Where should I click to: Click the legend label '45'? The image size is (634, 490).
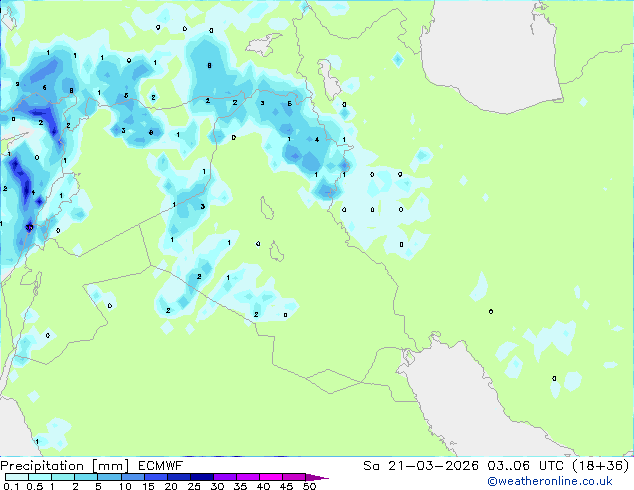click(286, 486)
